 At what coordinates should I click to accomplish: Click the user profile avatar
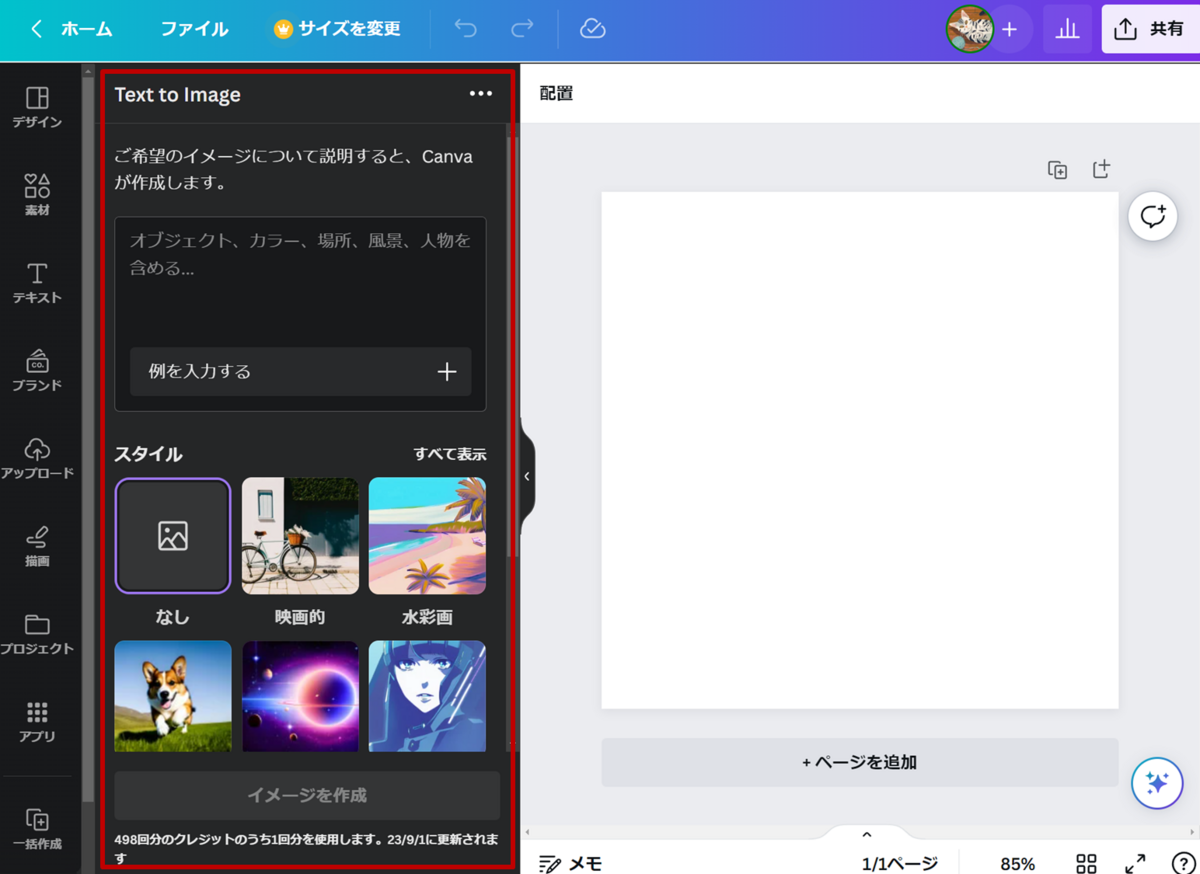[x=969, y=29]
